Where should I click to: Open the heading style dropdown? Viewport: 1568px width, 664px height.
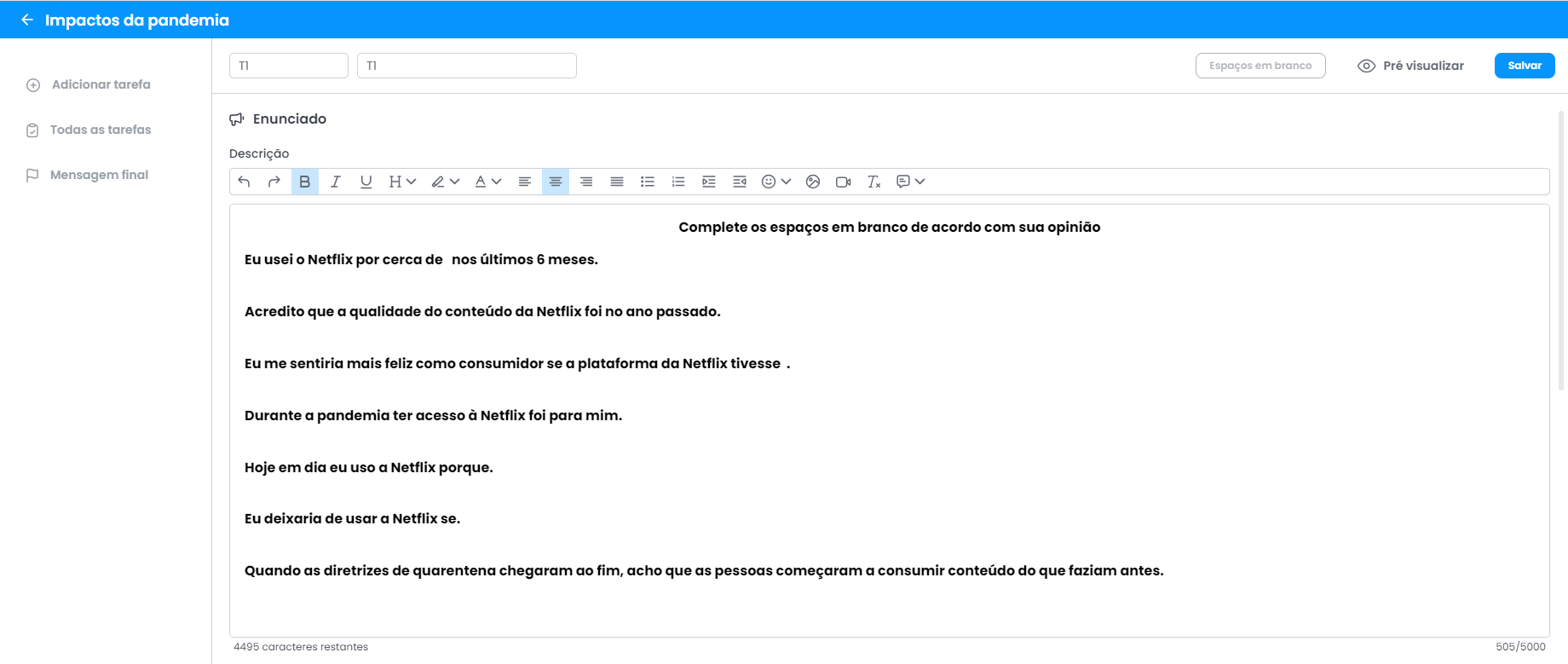pyautogui.click(x=402, y=182)
